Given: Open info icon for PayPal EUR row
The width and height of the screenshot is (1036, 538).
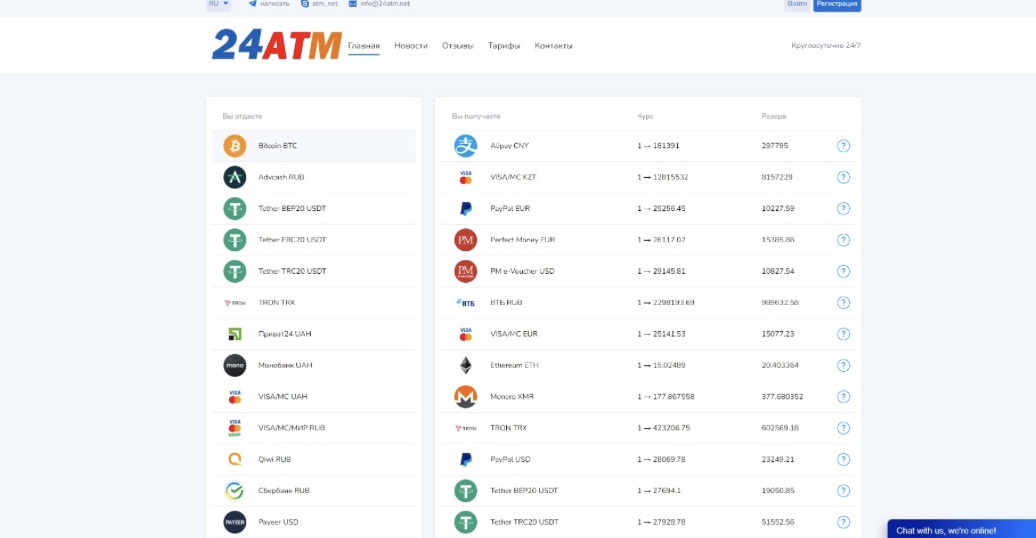Looking at the screenshot, I should tap(843, 209).
